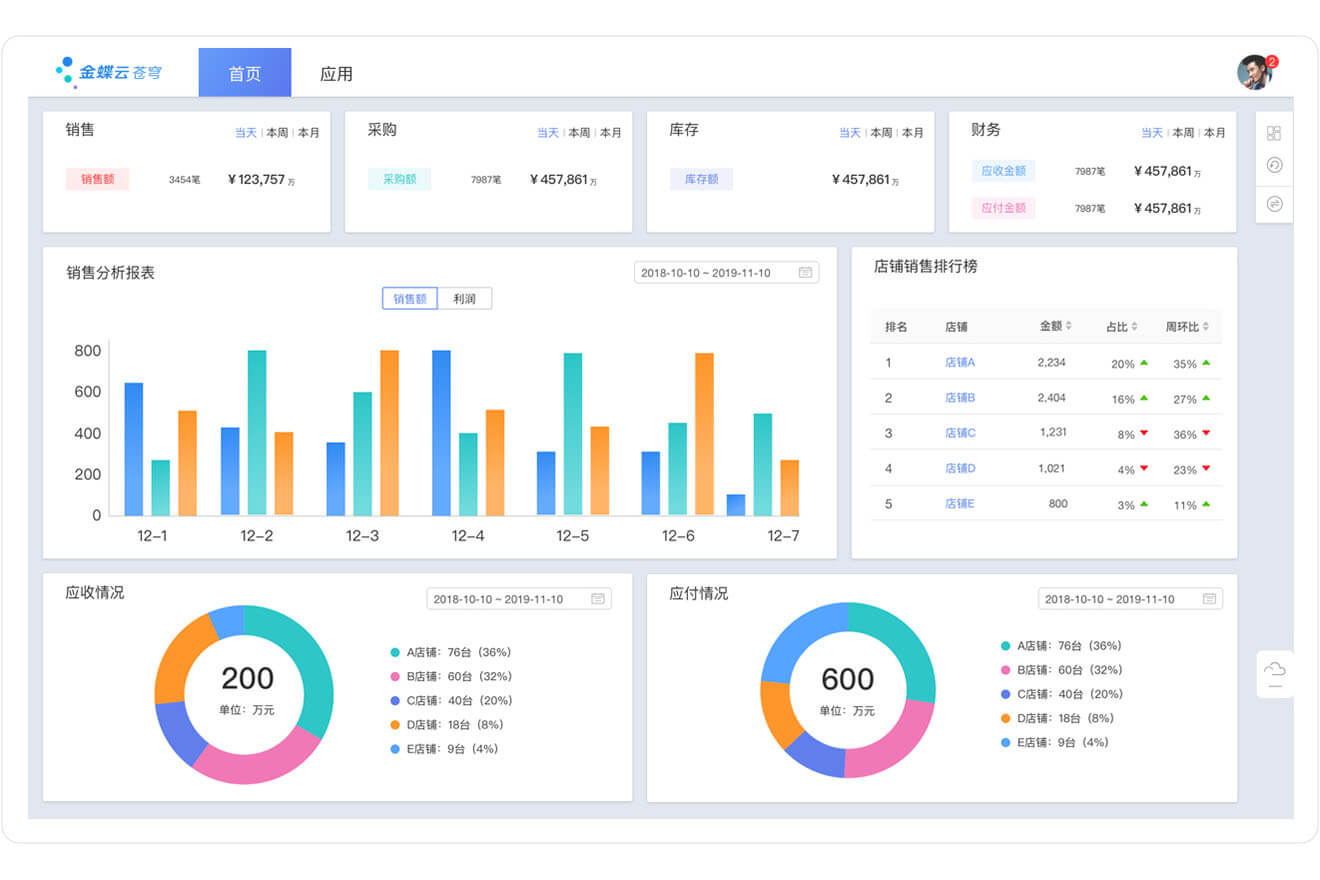
Task: Open the user avatar with notification badge
Action: coord(1254,73)
